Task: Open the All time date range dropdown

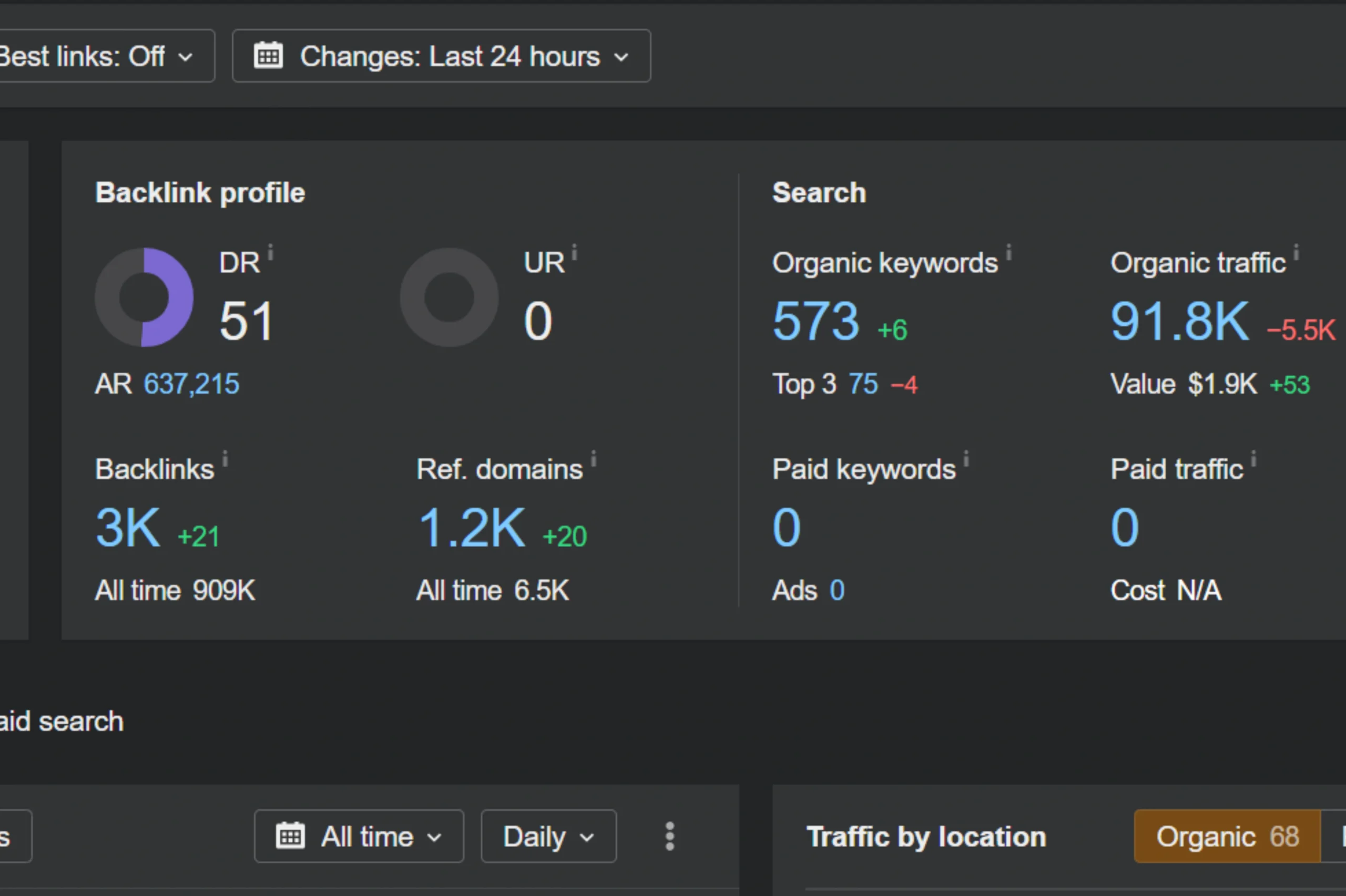Action: 359,837
